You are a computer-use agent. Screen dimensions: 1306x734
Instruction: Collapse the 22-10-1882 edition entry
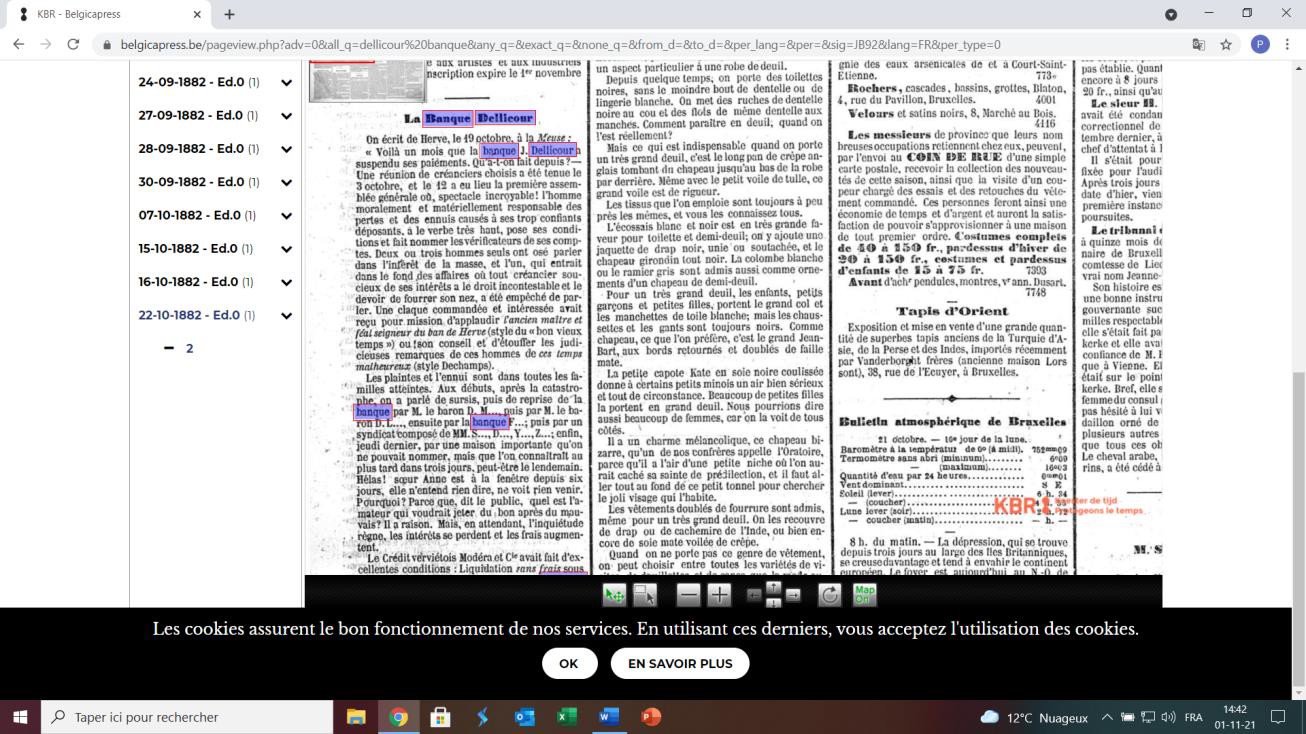286,315
